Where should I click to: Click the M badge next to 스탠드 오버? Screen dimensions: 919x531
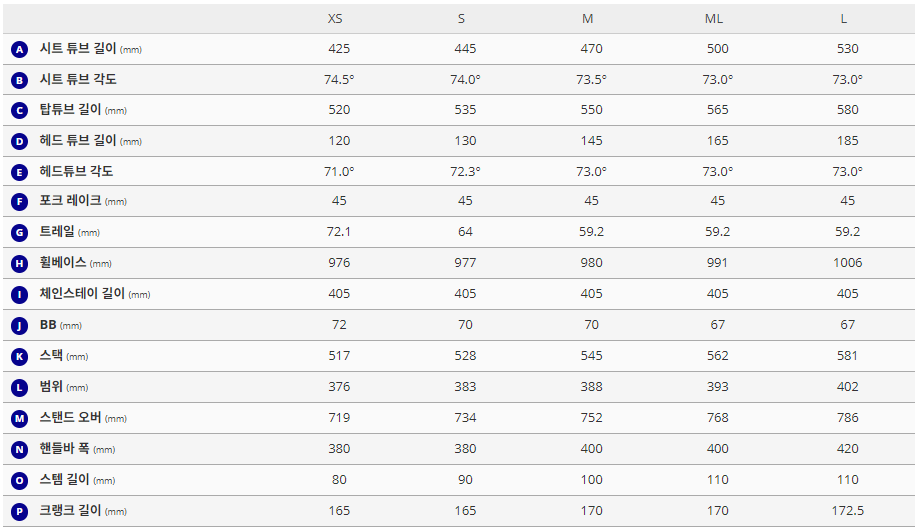(x=20, y=418)
